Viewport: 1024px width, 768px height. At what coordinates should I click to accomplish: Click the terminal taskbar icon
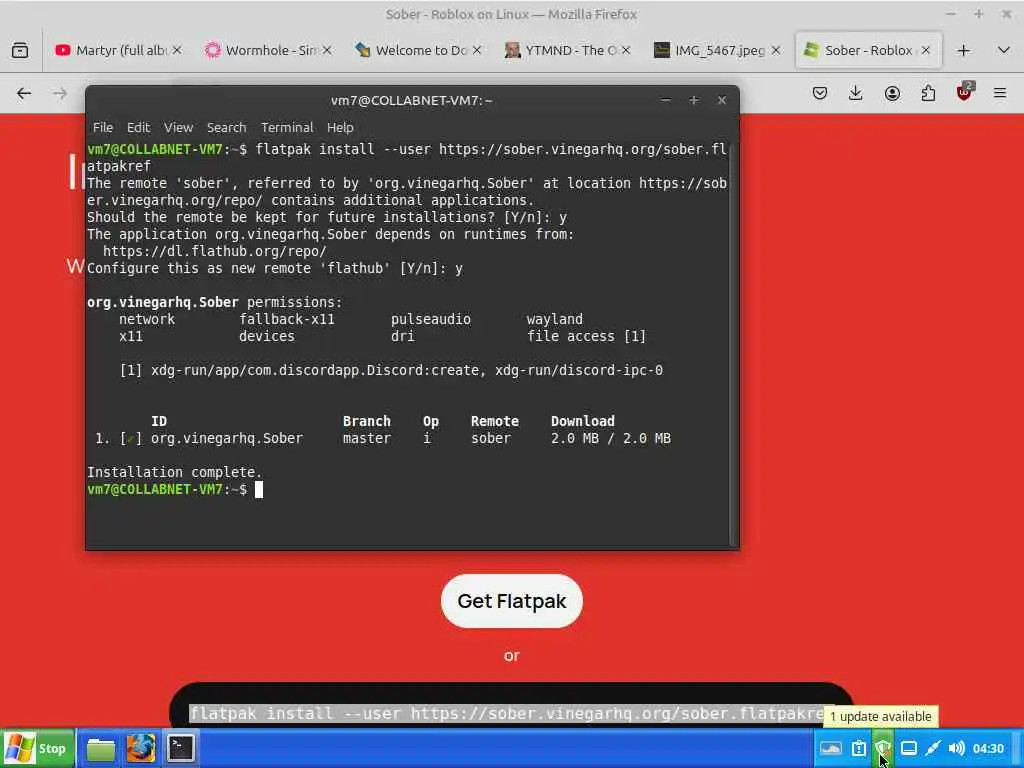[x=180, y=748]
